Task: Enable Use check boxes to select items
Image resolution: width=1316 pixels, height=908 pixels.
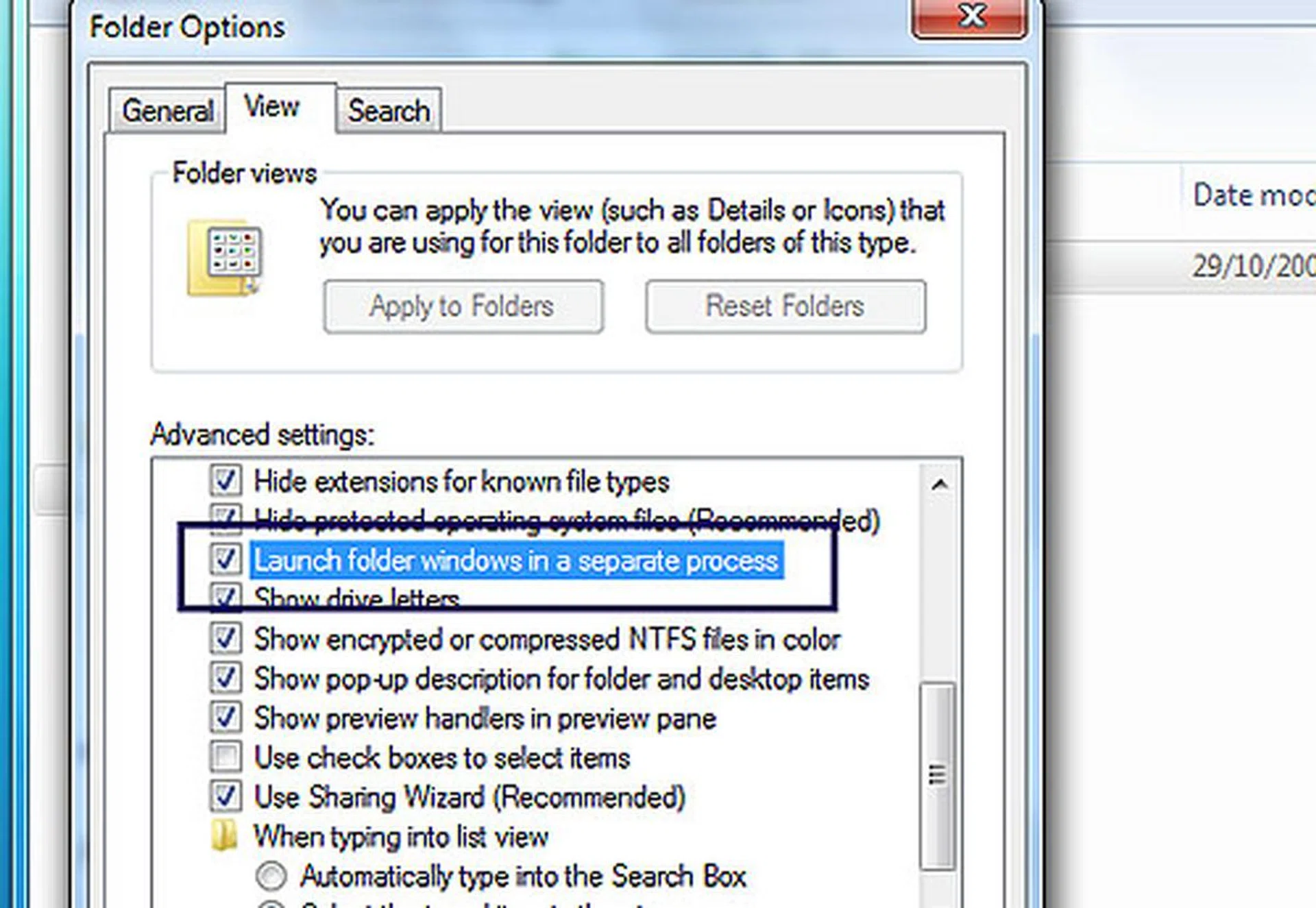Action: tap(226, 757)
